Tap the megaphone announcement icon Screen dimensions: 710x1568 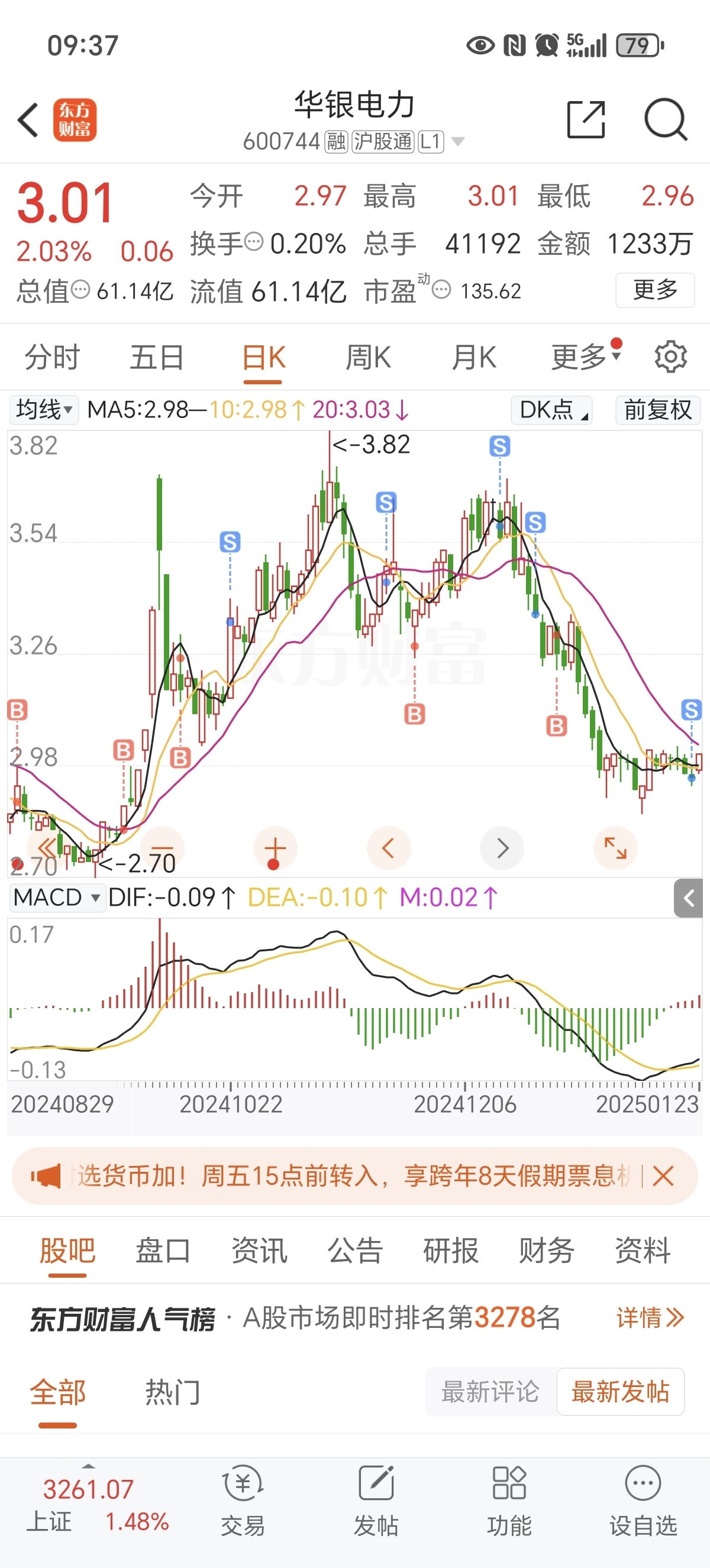pos(46,1176)
